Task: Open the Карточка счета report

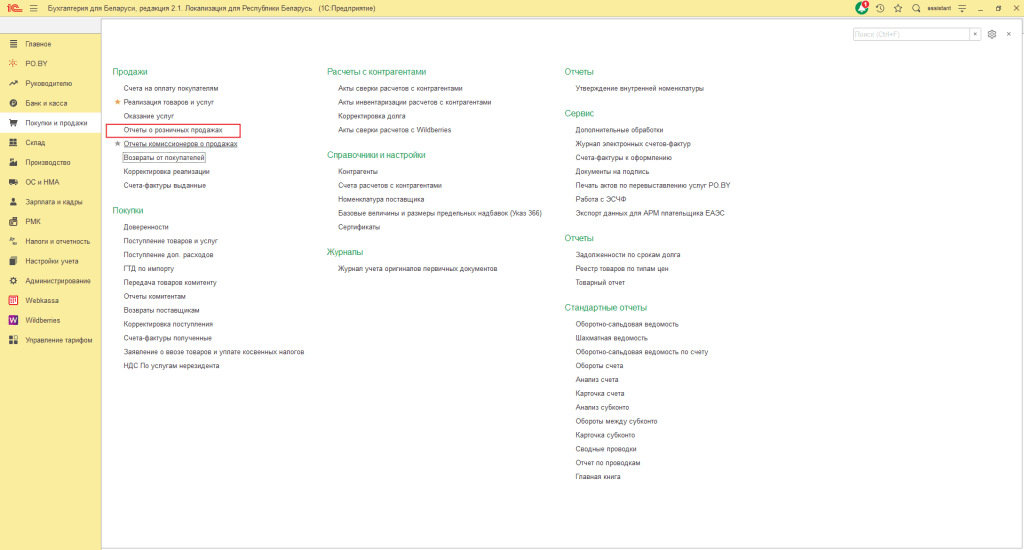Action: [600, 394]
